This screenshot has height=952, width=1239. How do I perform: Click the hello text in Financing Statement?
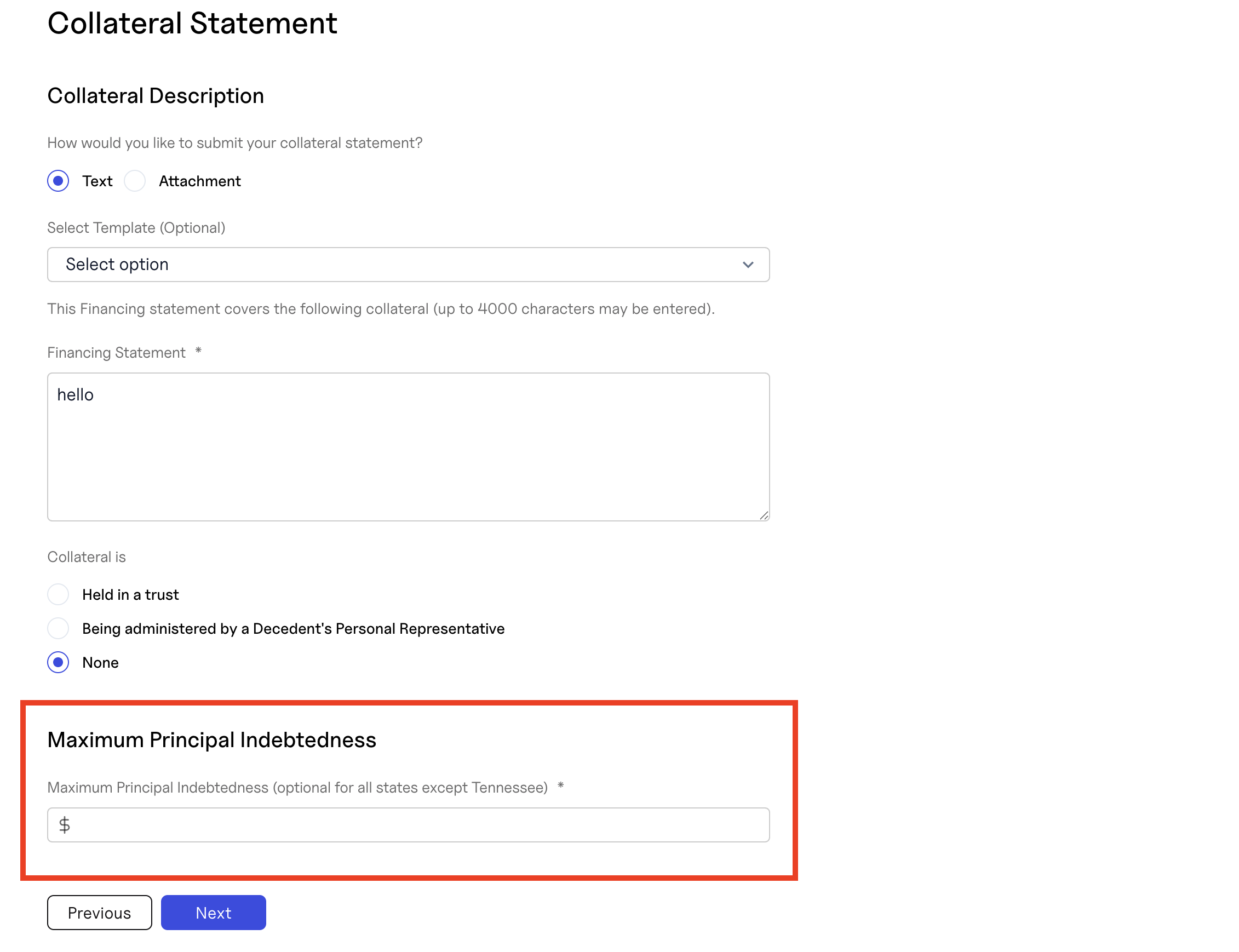[76, 395]
